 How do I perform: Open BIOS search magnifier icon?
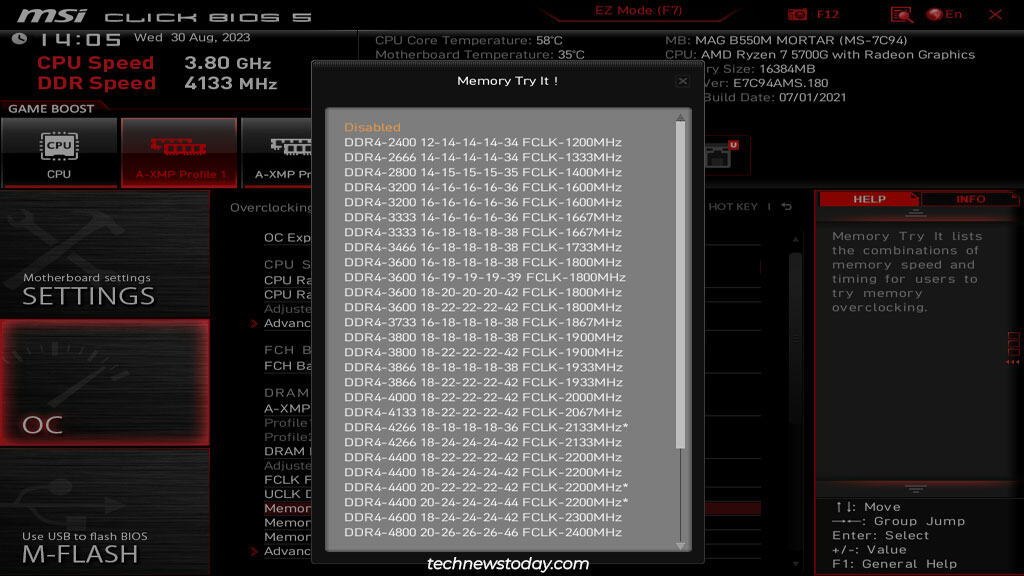click(x=901, y=14)
